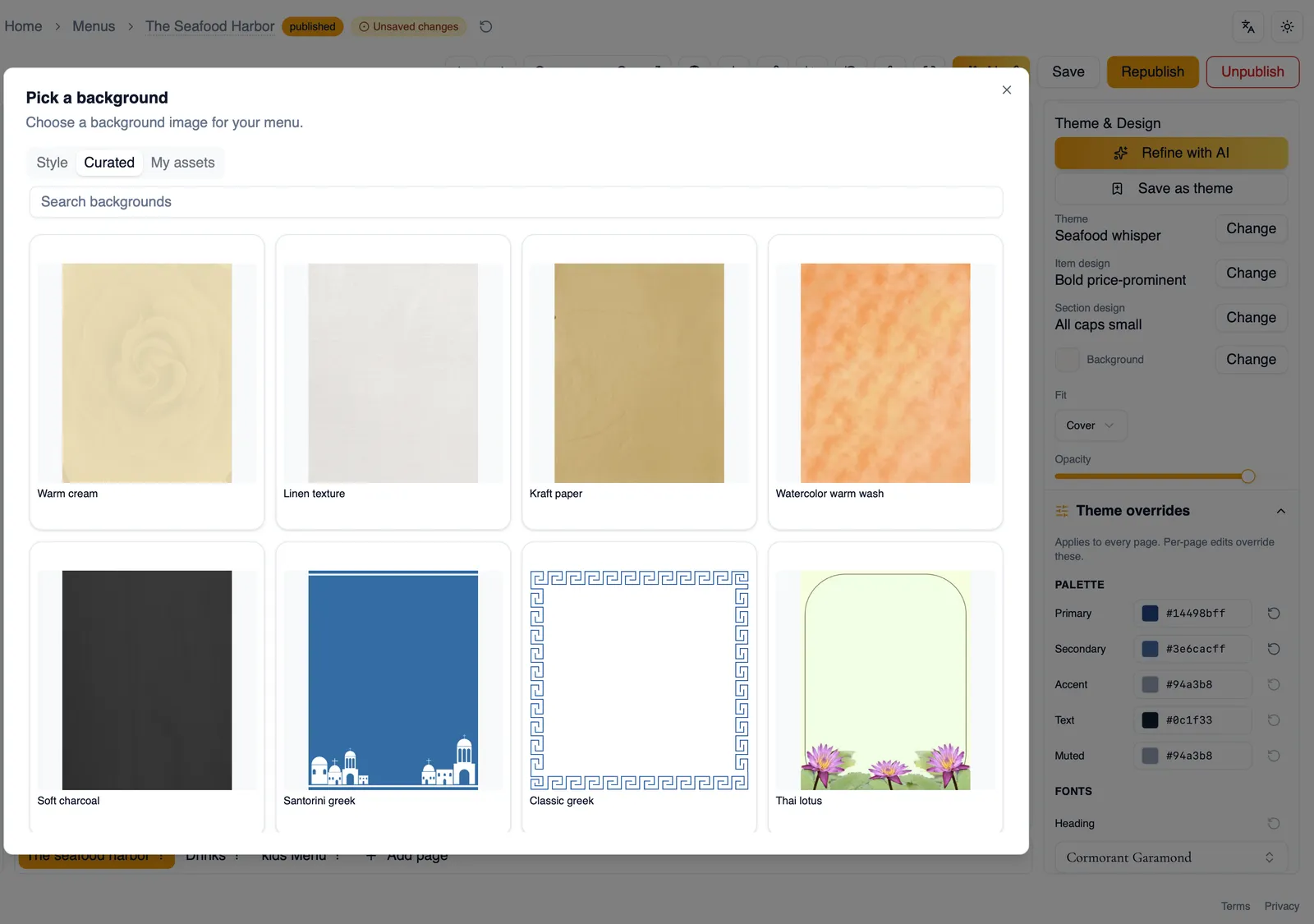Click Save as theme button

pyautogui.click(x=1171, y=189)
